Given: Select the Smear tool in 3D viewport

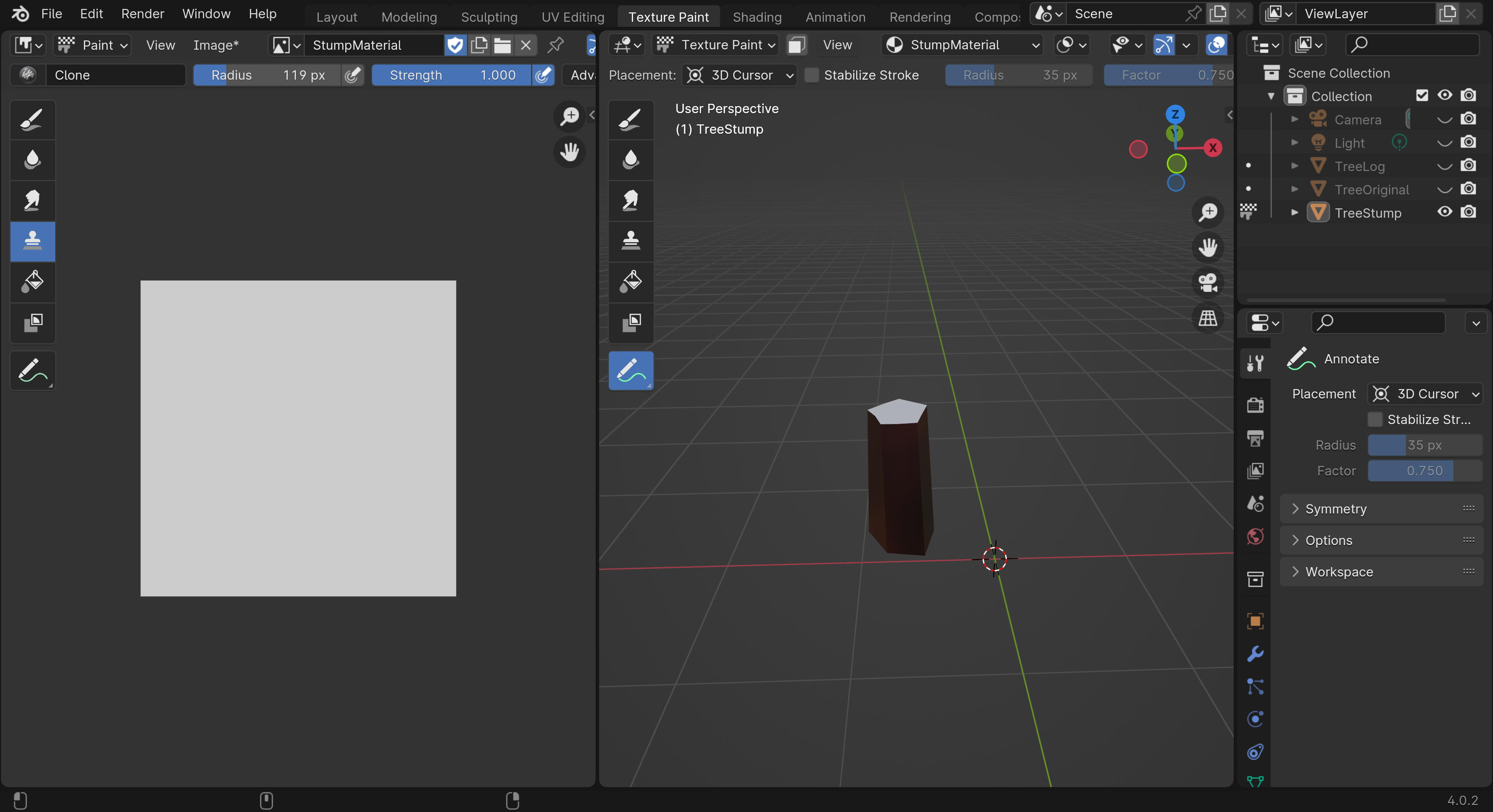Looking at the screenshot, I should pos(631,200).
